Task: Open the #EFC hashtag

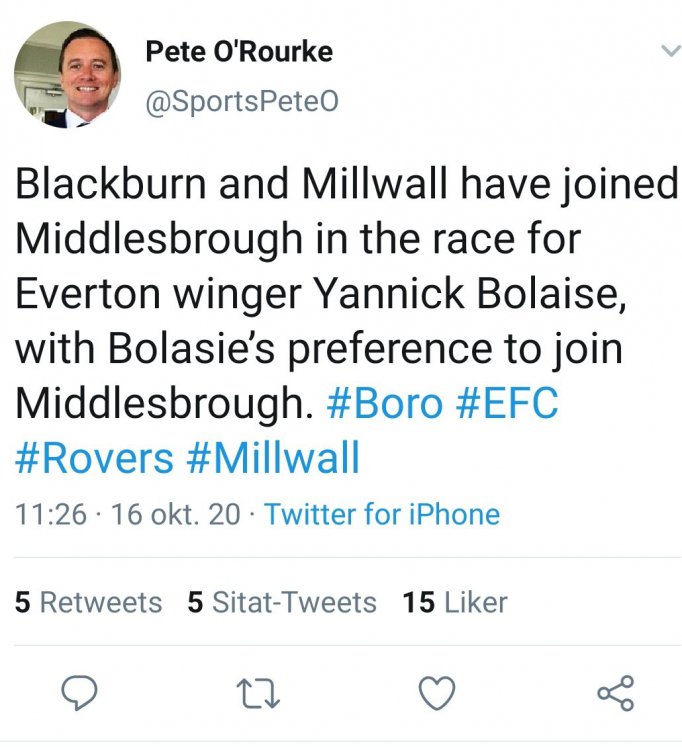Action: (x=508, y=404)
